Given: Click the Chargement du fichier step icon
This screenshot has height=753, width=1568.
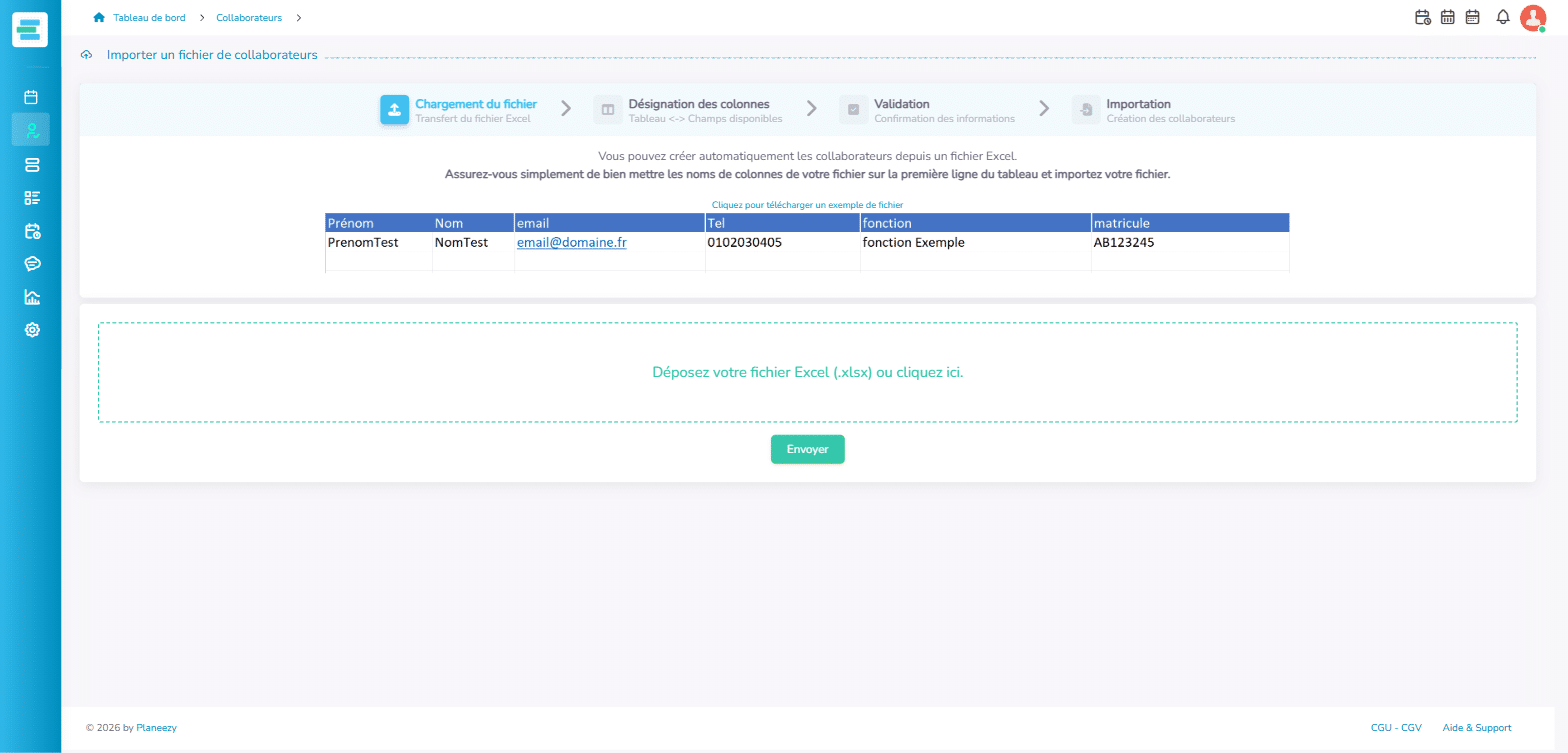Looking at the screenshot, I should 394,110.
